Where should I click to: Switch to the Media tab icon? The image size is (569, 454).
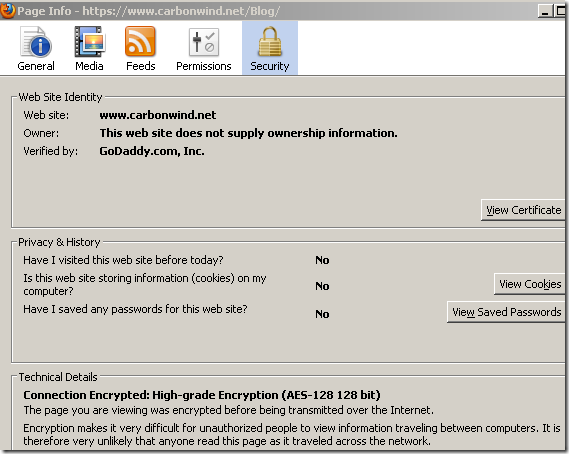(x=89, y=42)
